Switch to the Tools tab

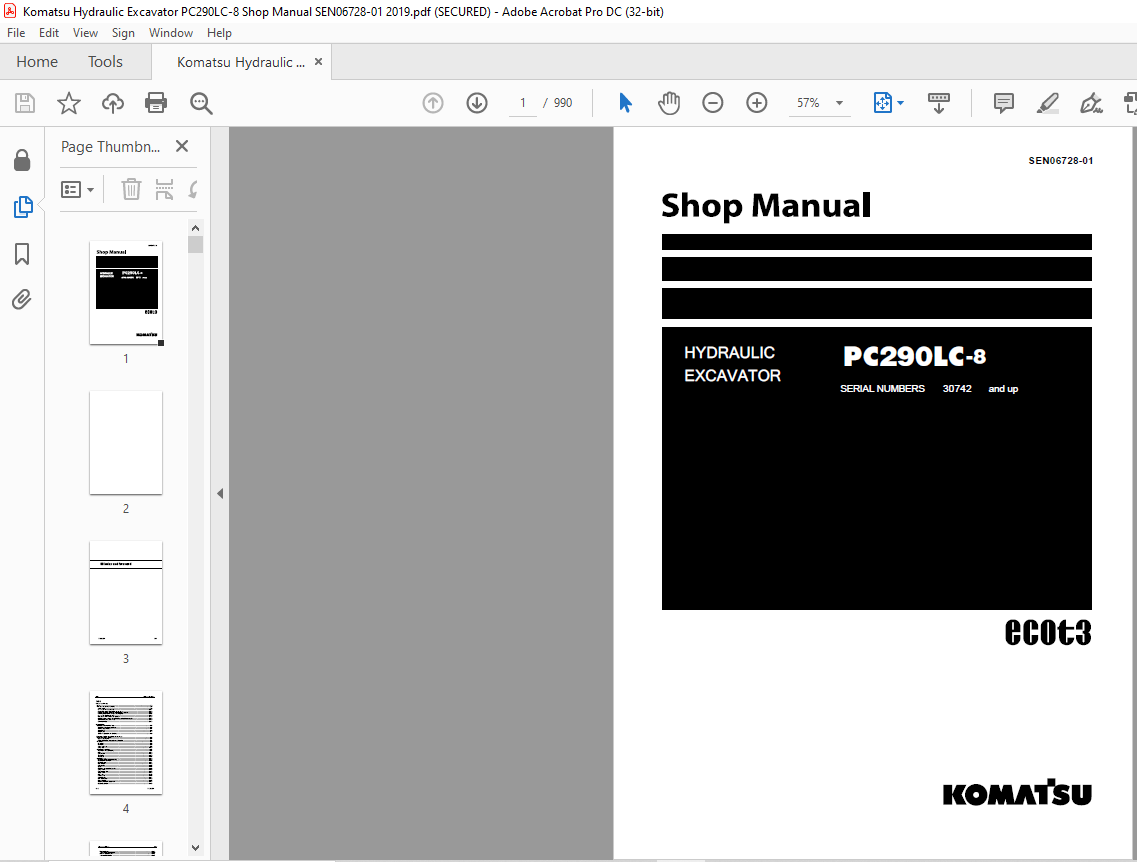[x=105, y=62]
